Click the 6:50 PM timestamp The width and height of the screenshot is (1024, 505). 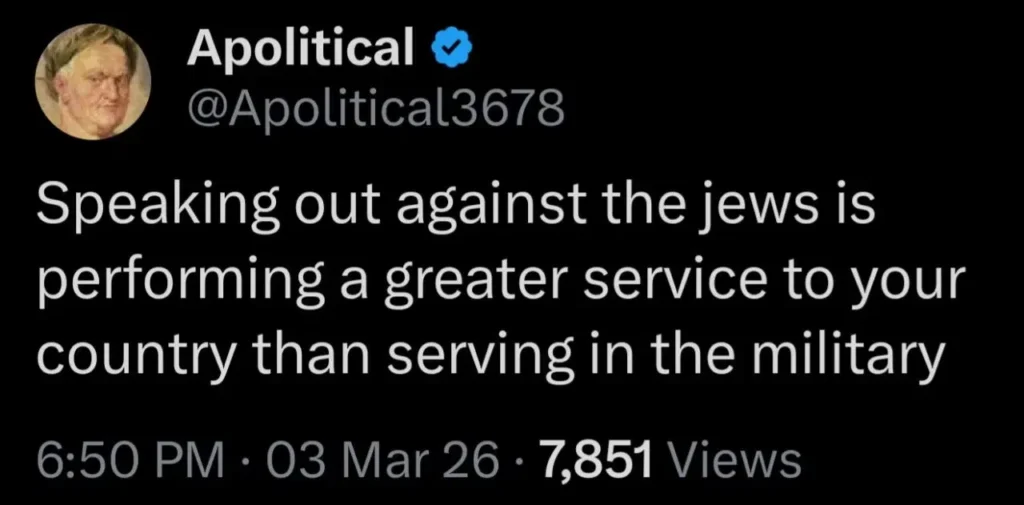pyautogui.click(x=130, y=462)
